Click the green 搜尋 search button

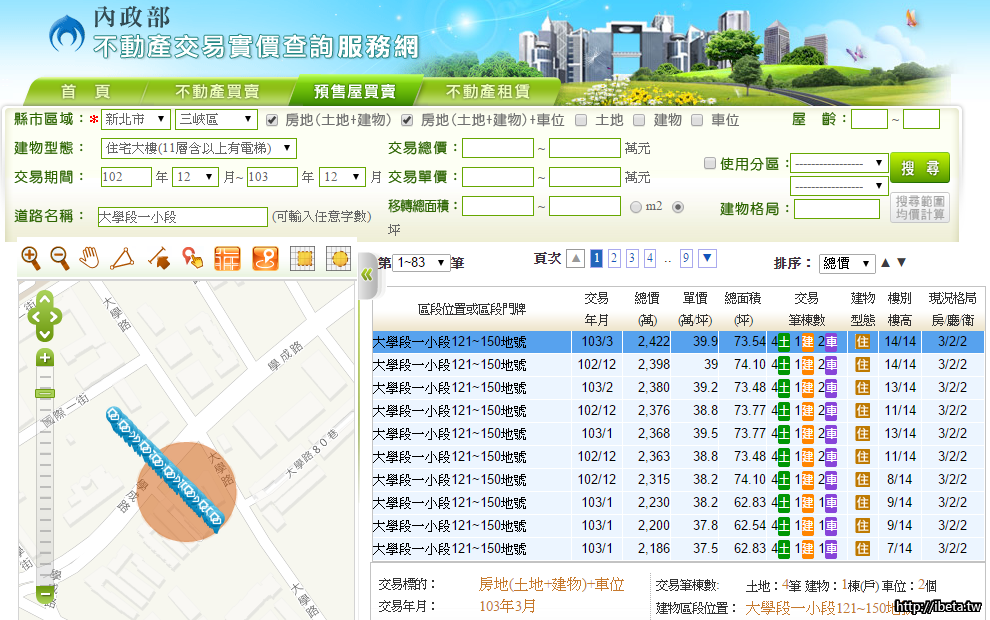point(919,167)
